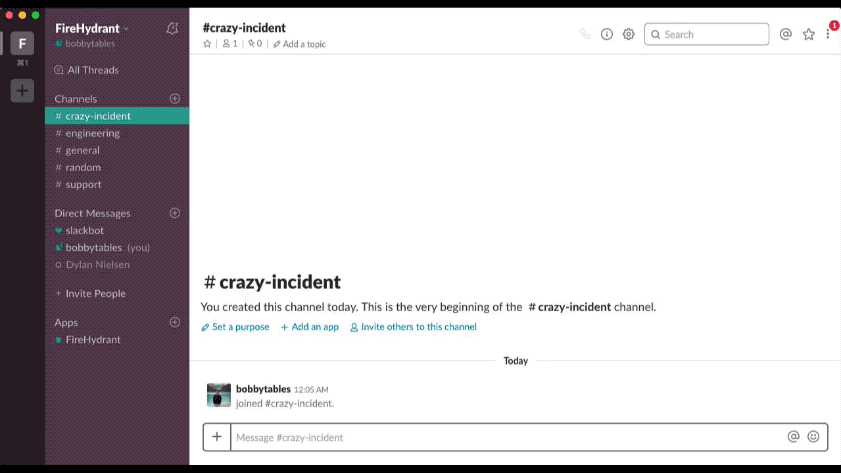Screen dimensions: 841x473
Task: Select the crazy-incident channel in sidebar
Action: point(117,116)
